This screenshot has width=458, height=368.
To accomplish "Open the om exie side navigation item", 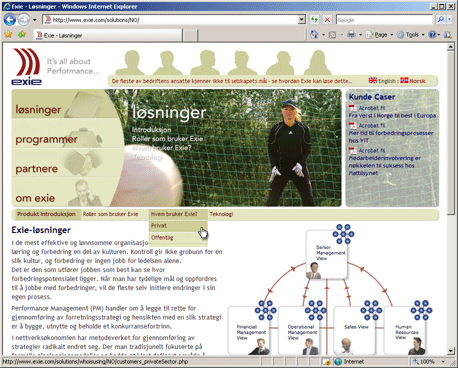I will point(35,198).
